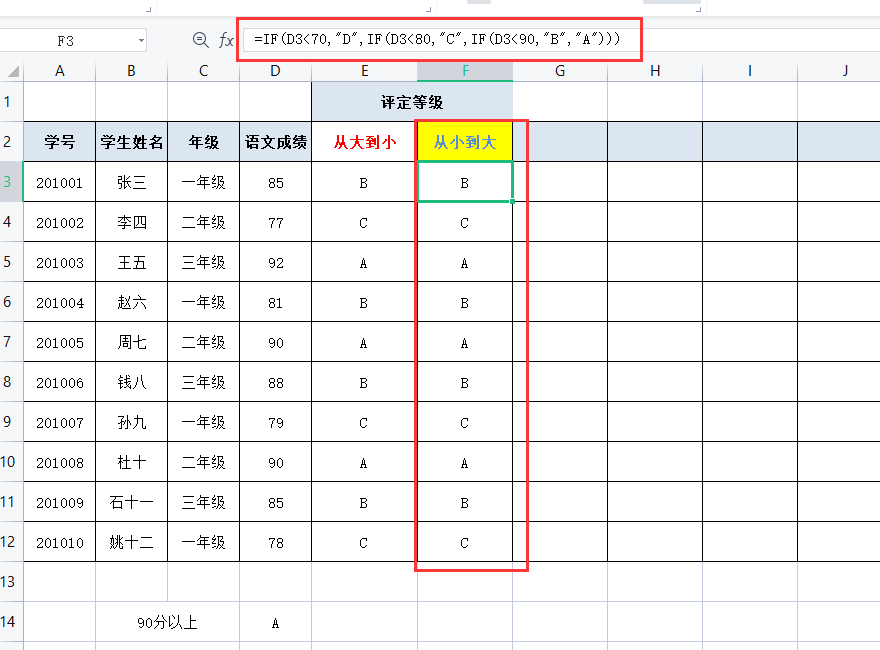
Task: Click the name cell 赵六
Action: pyautogui.click(x=131, y=302)
